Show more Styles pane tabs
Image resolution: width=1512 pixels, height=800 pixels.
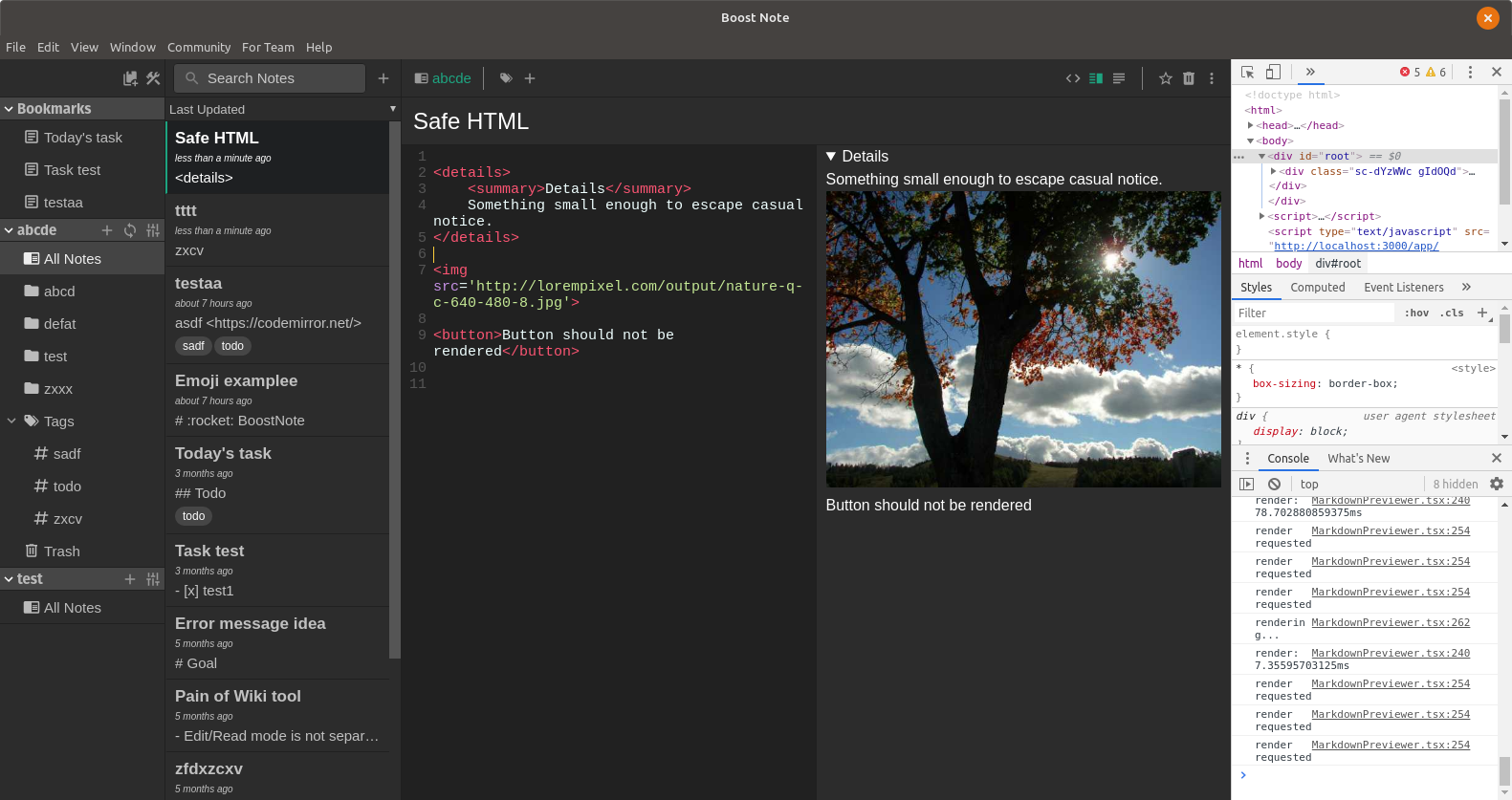pyautogui.click(x=1466, y=287)
